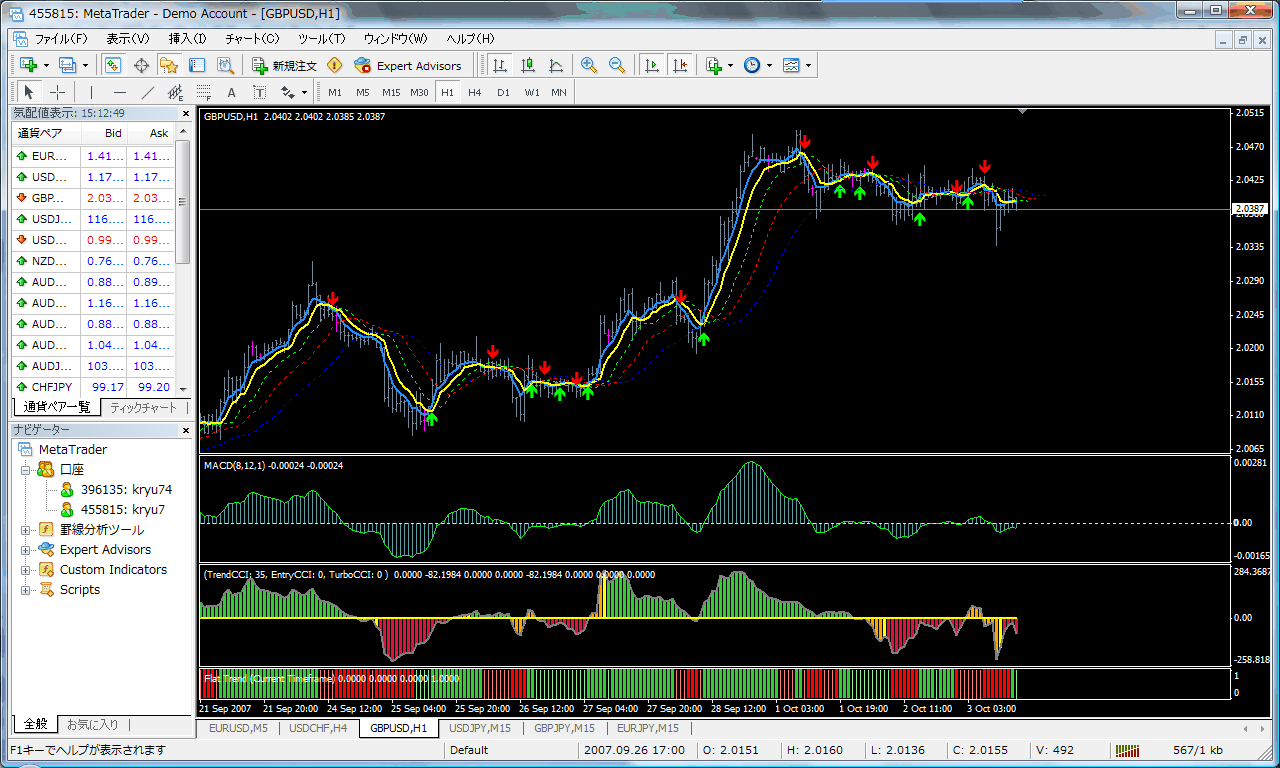Select the trendline drawing tool
The height and width of the screenshot is (768, 1280).
pyautogui.click(x=148, y=92)
